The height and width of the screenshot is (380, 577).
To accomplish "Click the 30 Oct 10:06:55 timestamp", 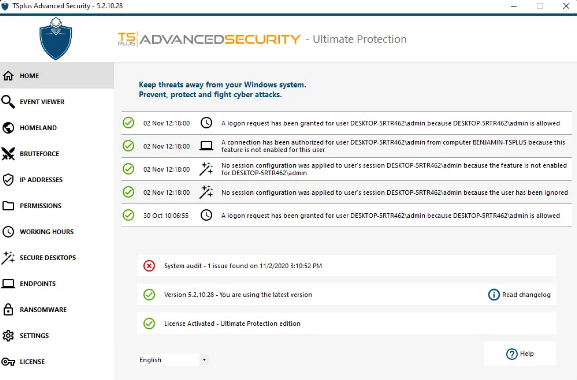I will (x=166, y=216).
